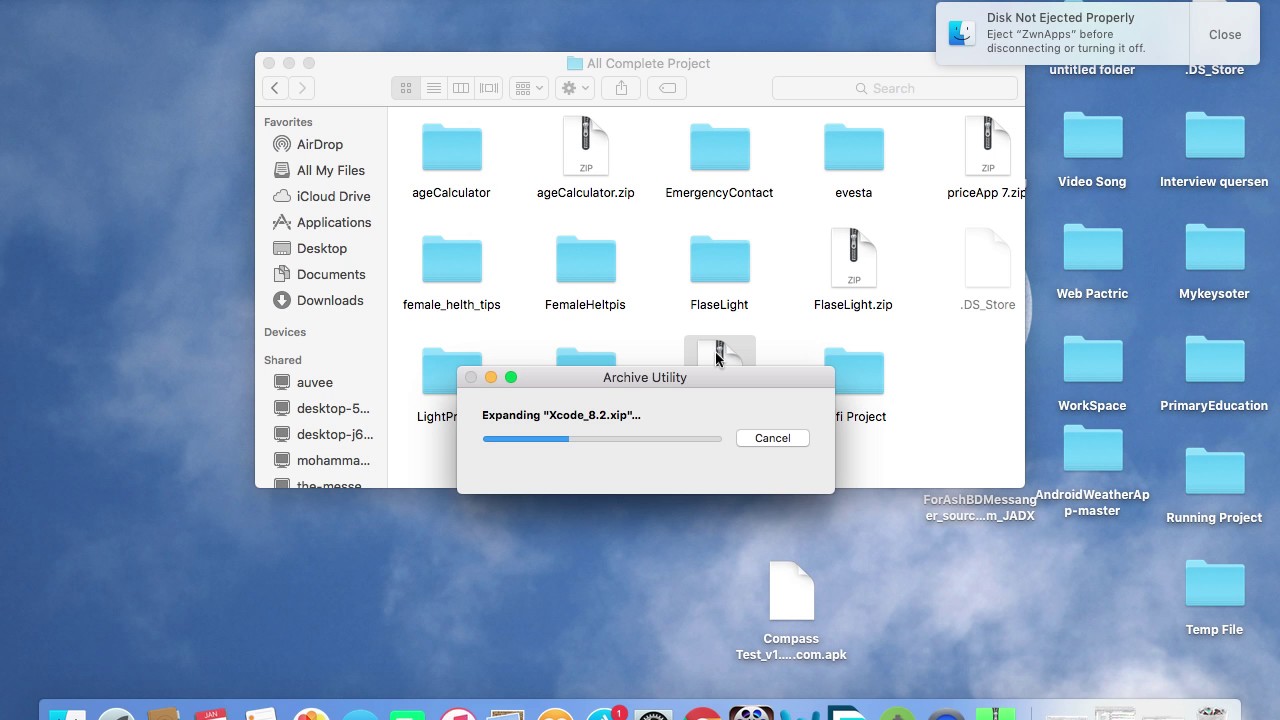
Task: Select PrimaryEducation desktop folder
Action: [1214, 359]
